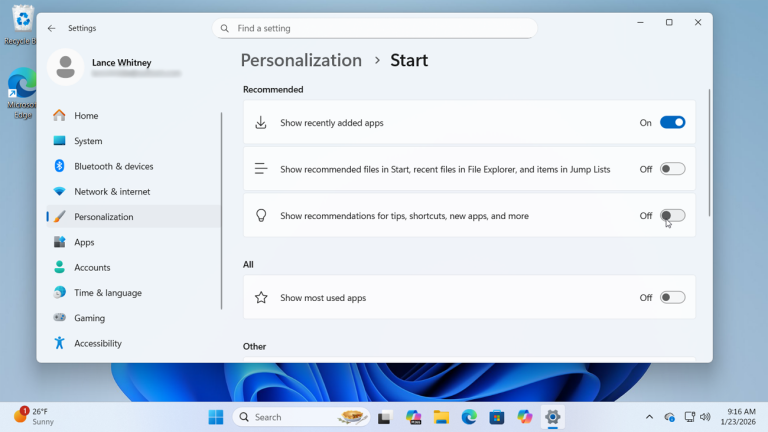The image size is (768, 432).
Task: Toggle recommendations for tips and shortcuts
Action: pos(672,216)
